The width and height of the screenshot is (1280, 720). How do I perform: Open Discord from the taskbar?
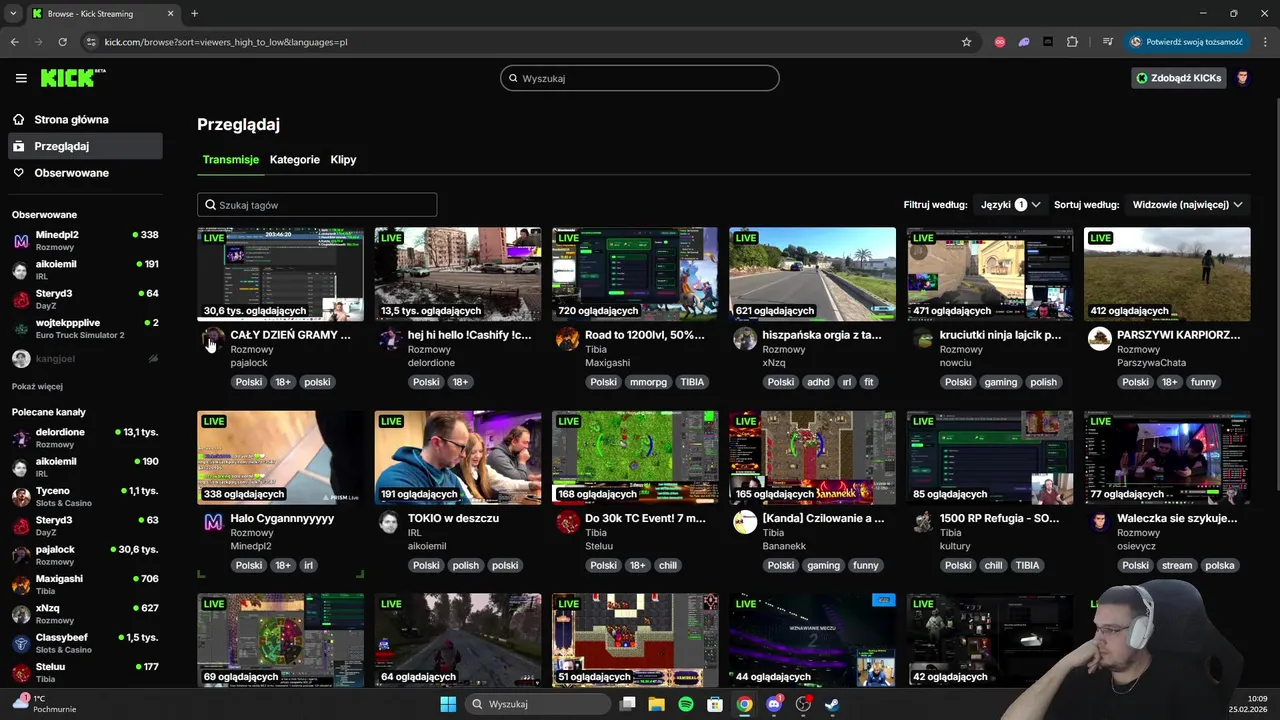point(773,704)
